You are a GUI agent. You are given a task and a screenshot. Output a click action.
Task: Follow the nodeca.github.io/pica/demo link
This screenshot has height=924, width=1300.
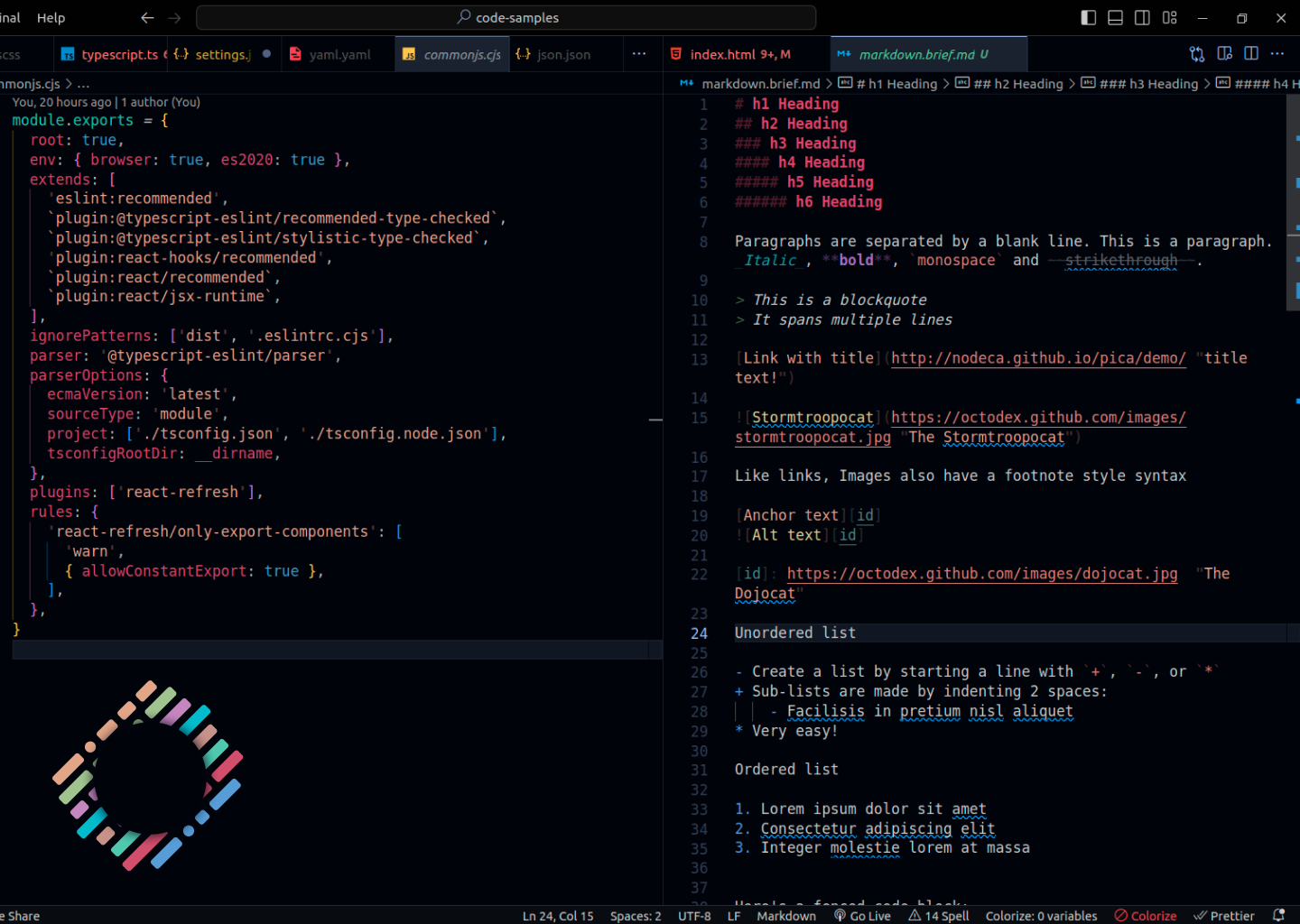click(1038, 358)
